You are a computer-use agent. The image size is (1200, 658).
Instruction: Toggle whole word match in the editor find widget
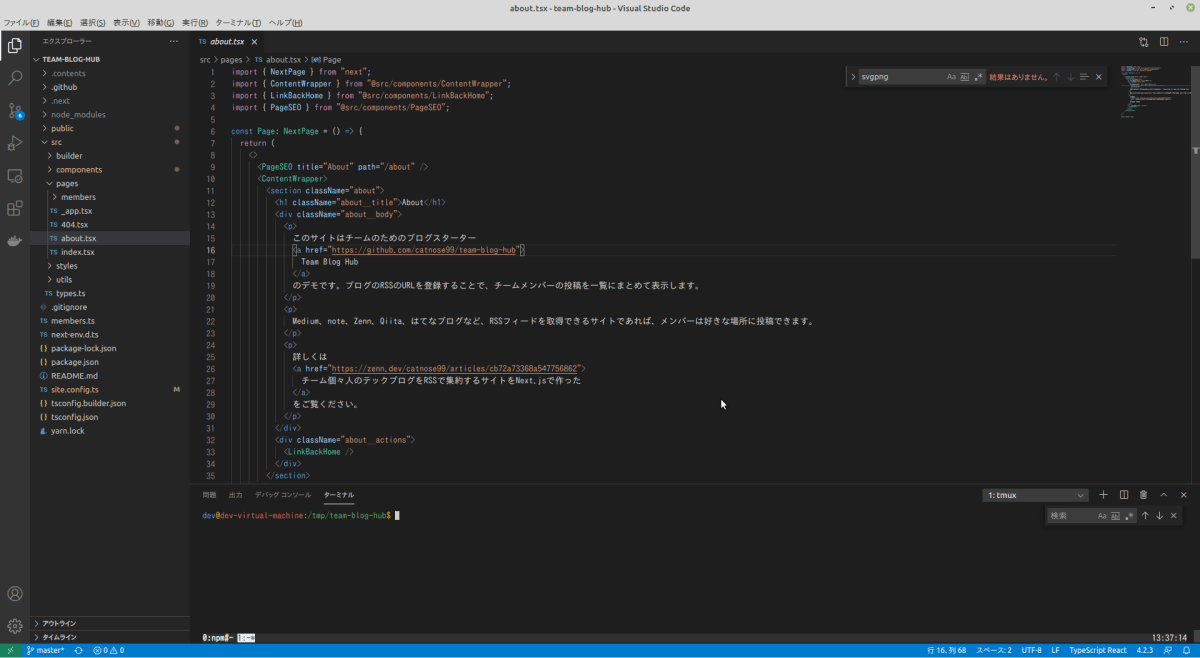(x=965, y=77)
